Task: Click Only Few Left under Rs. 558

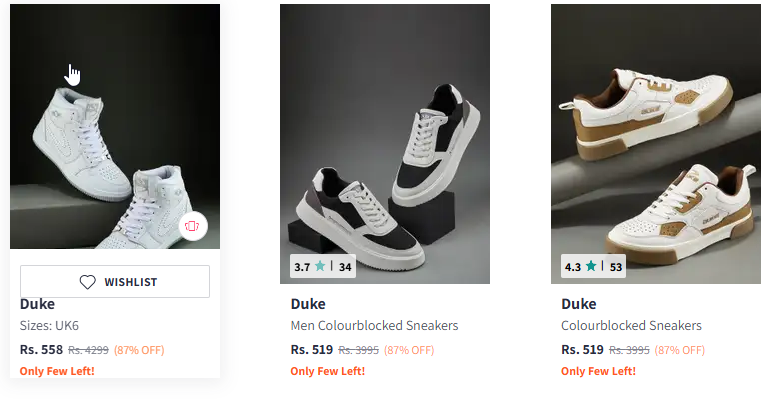Action: (57, 371)
